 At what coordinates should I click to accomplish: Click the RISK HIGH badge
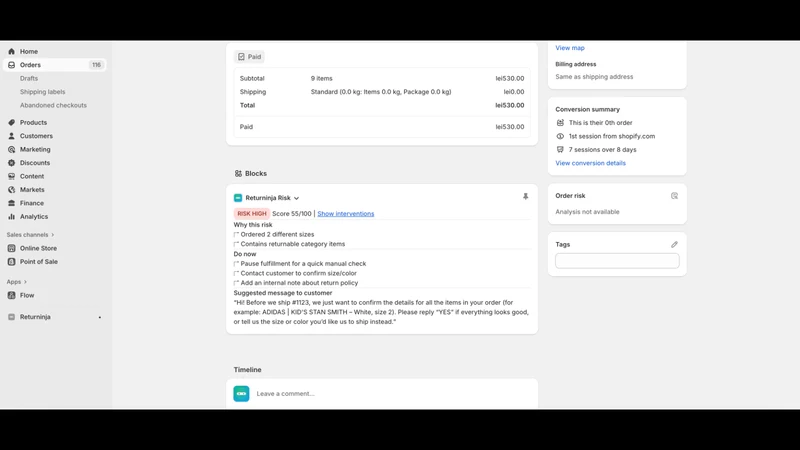pos(252,214)
